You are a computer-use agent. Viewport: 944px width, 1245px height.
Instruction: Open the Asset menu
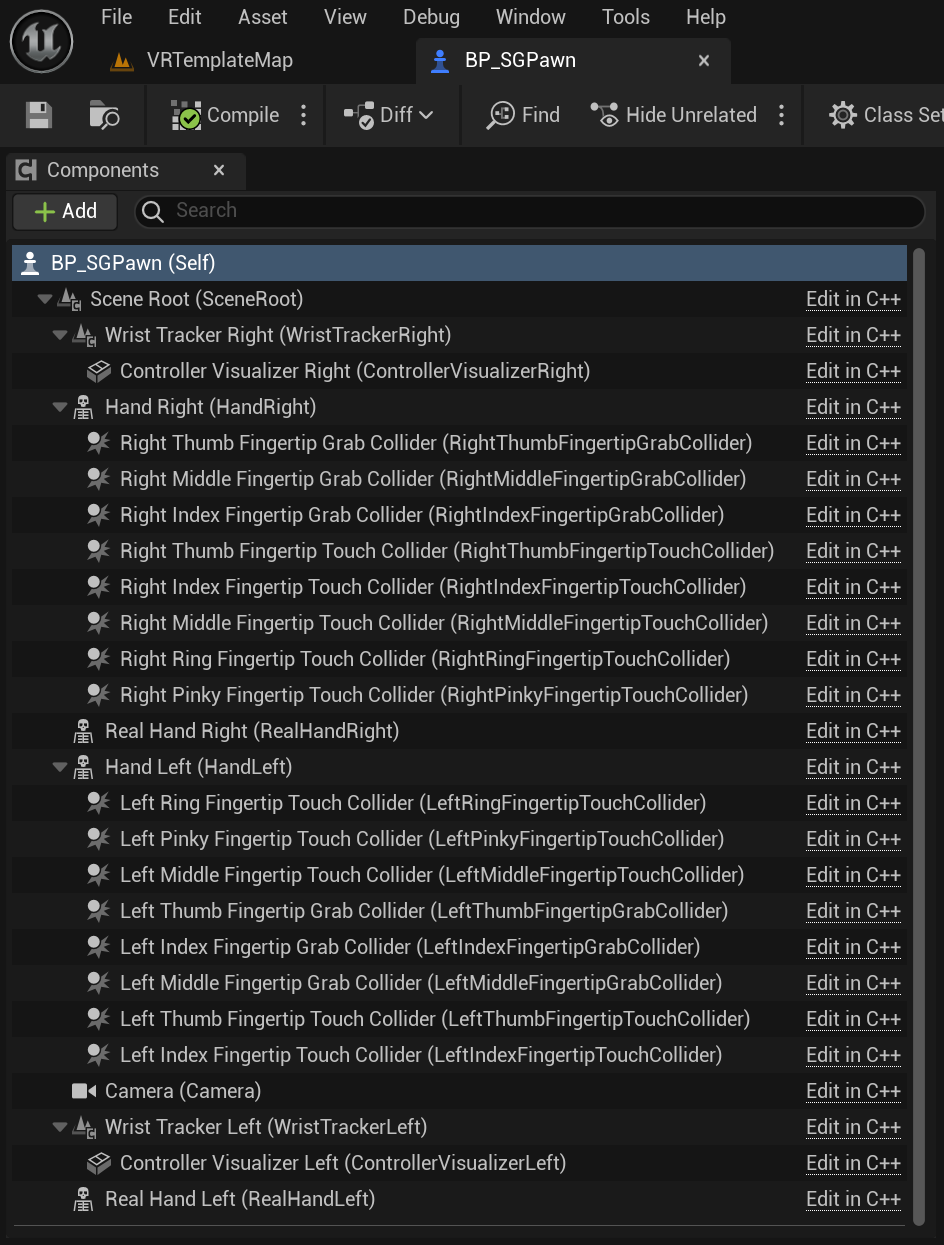[262, 17]
